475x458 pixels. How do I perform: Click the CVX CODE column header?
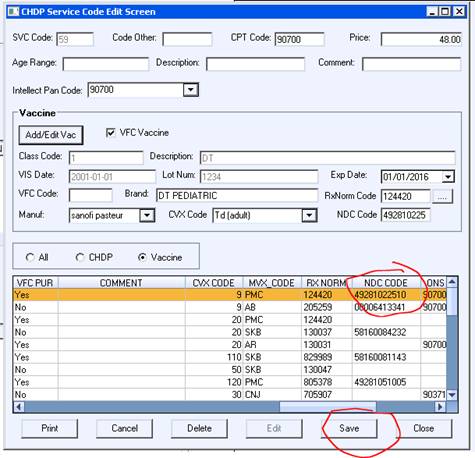[x=214, y=283]
